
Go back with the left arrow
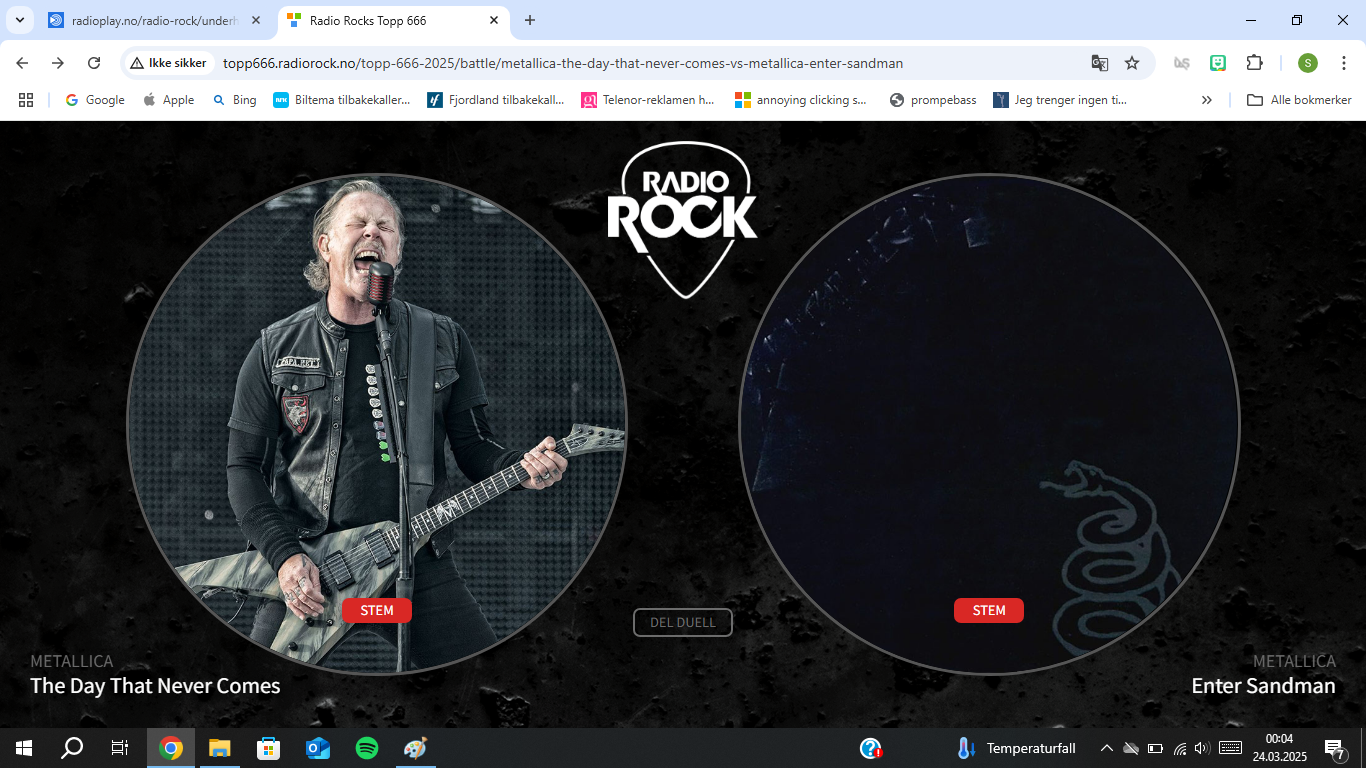[x=22, y=63]
